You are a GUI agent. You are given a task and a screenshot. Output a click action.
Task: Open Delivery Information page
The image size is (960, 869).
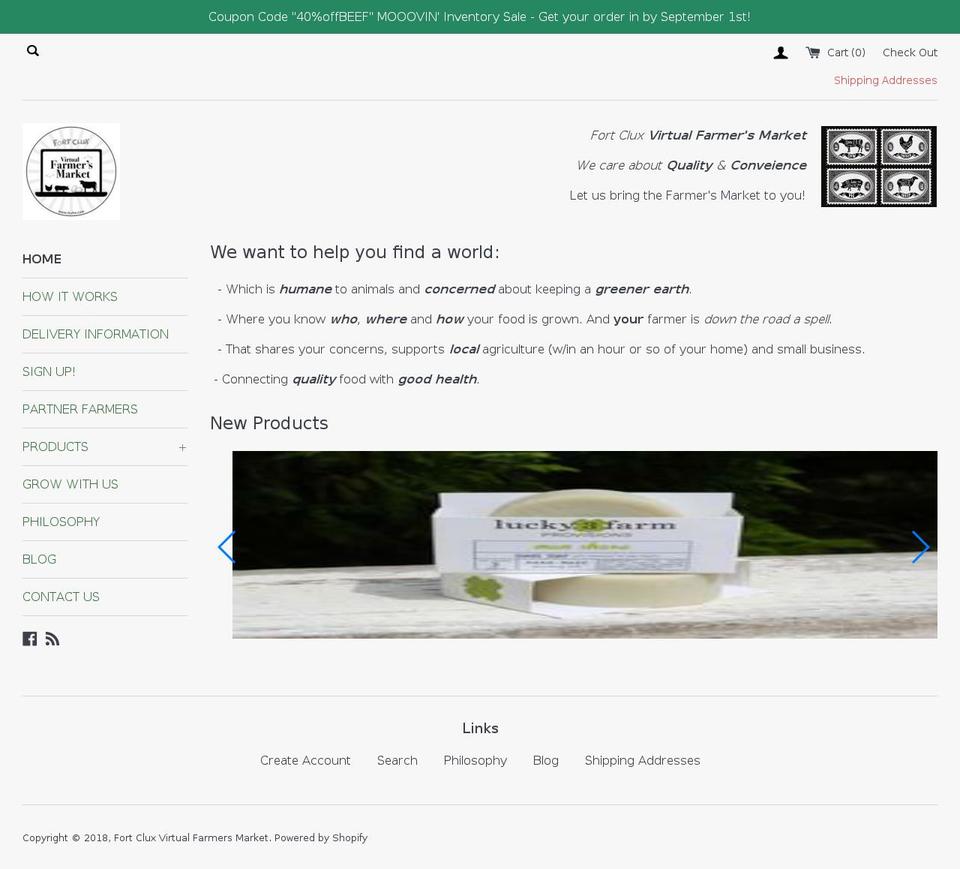[x=96, y=334]
